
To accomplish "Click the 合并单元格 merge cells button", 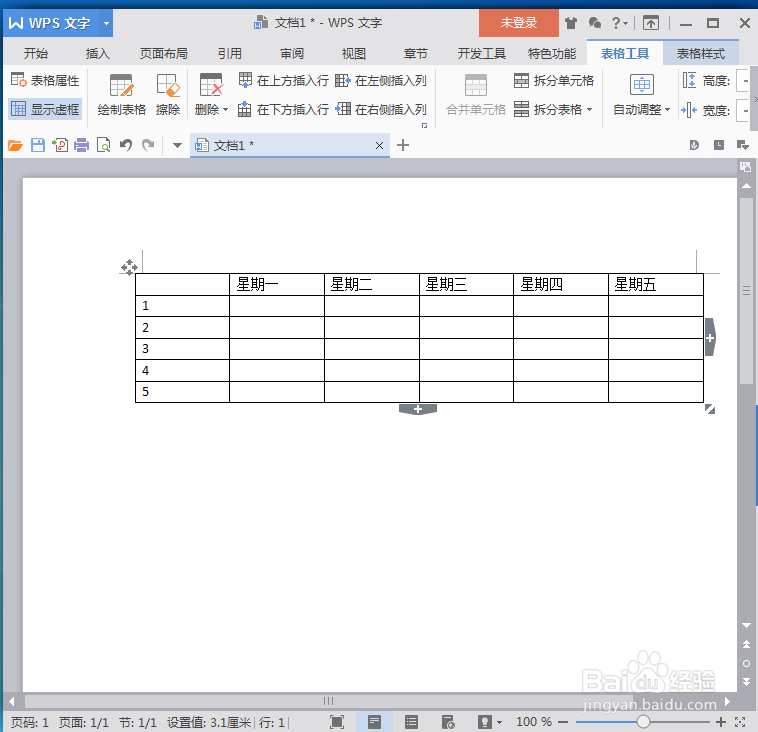I will [x=476, y=95].
